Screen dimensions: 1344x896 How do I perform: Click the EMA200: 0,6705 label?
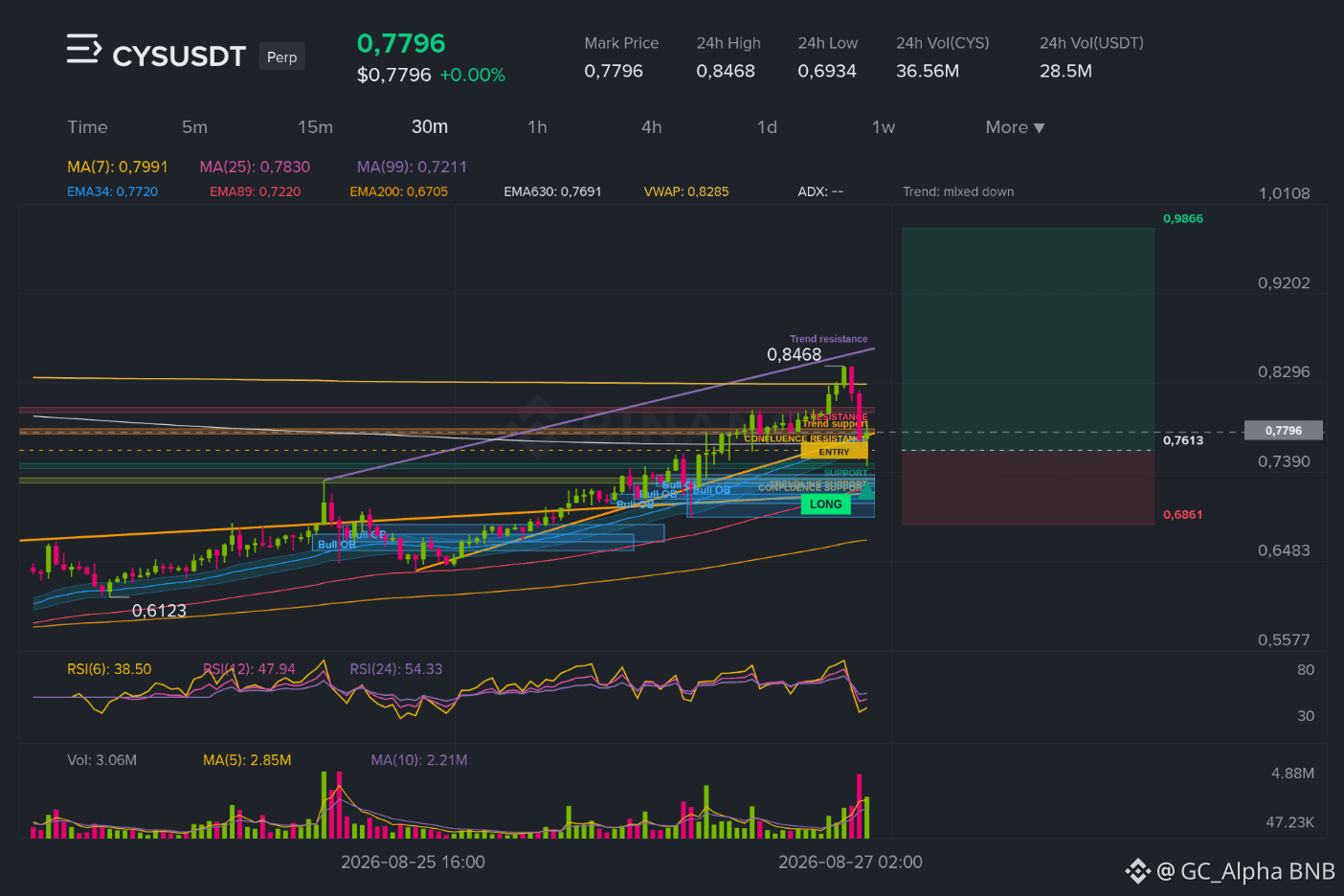pos(398,191)
